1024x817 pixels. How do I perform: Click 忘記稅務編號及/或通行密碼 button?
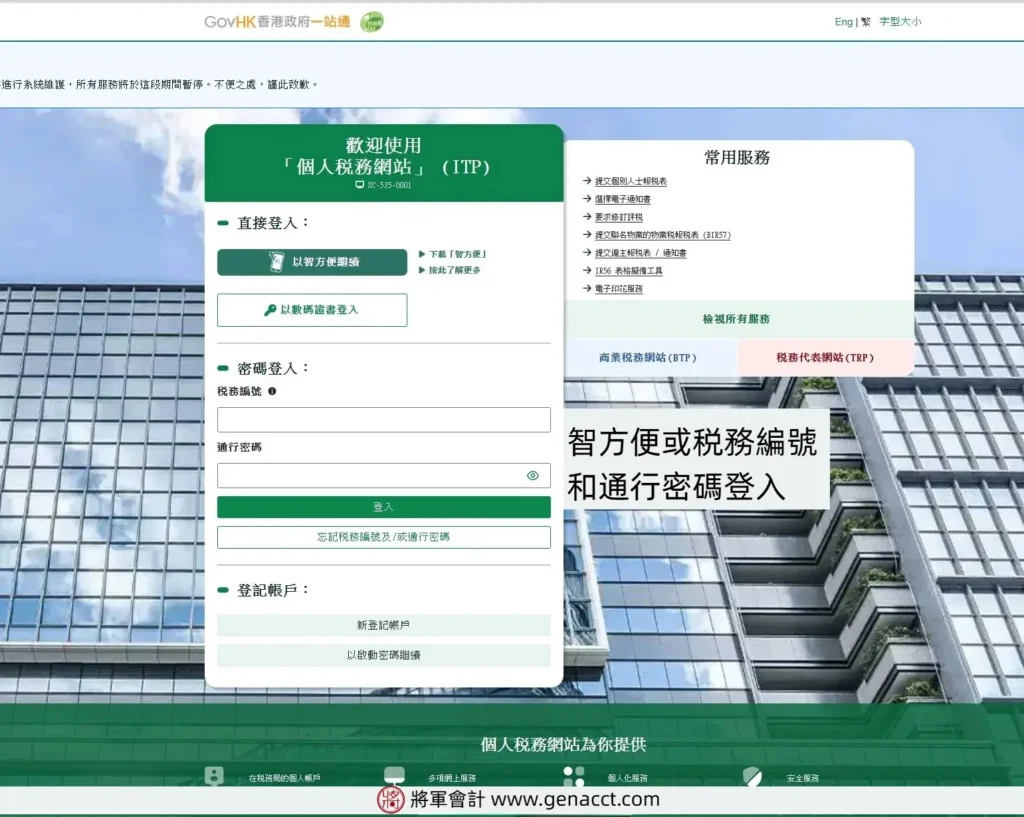384,537
